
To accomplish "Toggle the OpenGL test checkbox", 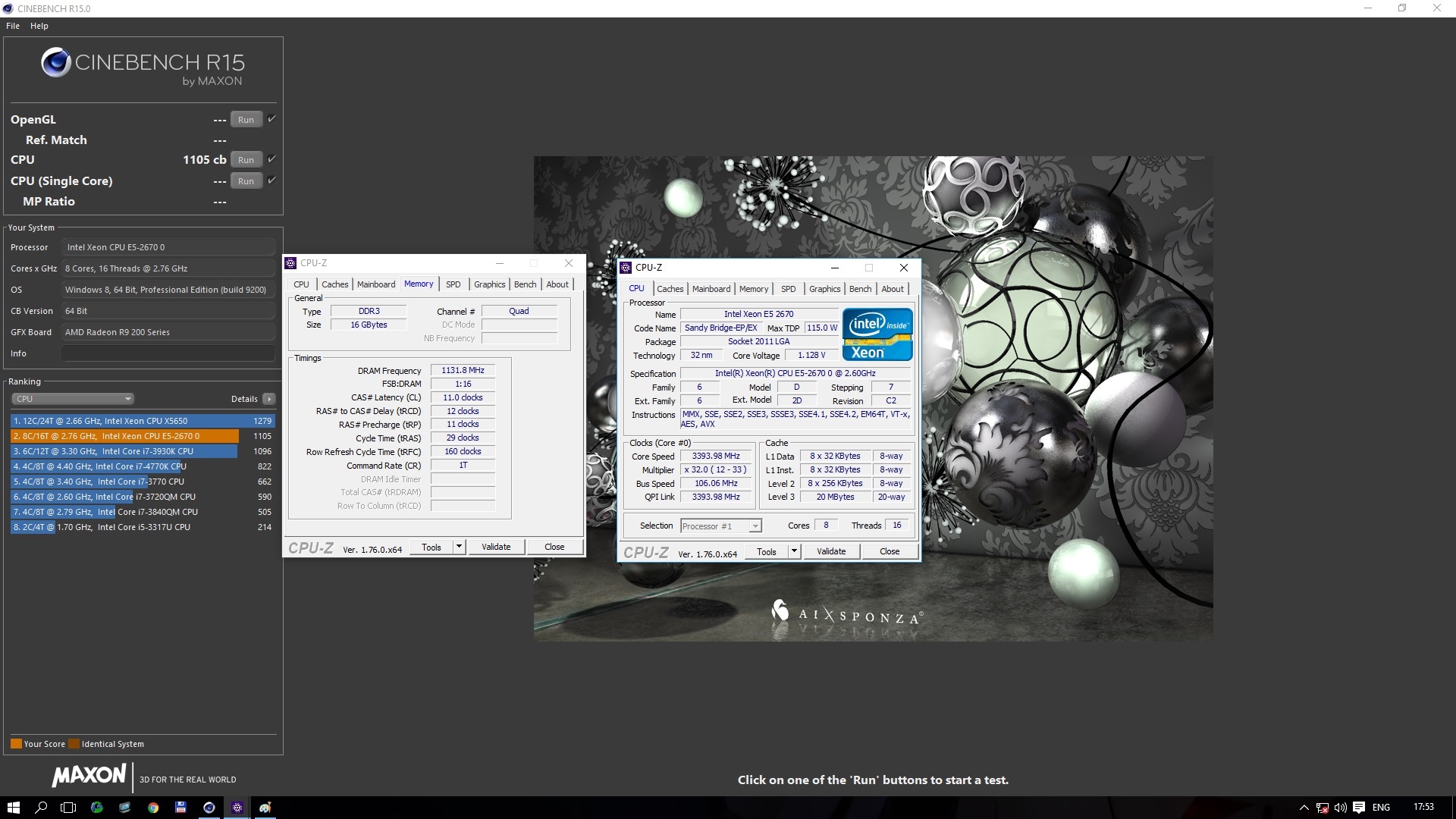I will coord(271,119).
